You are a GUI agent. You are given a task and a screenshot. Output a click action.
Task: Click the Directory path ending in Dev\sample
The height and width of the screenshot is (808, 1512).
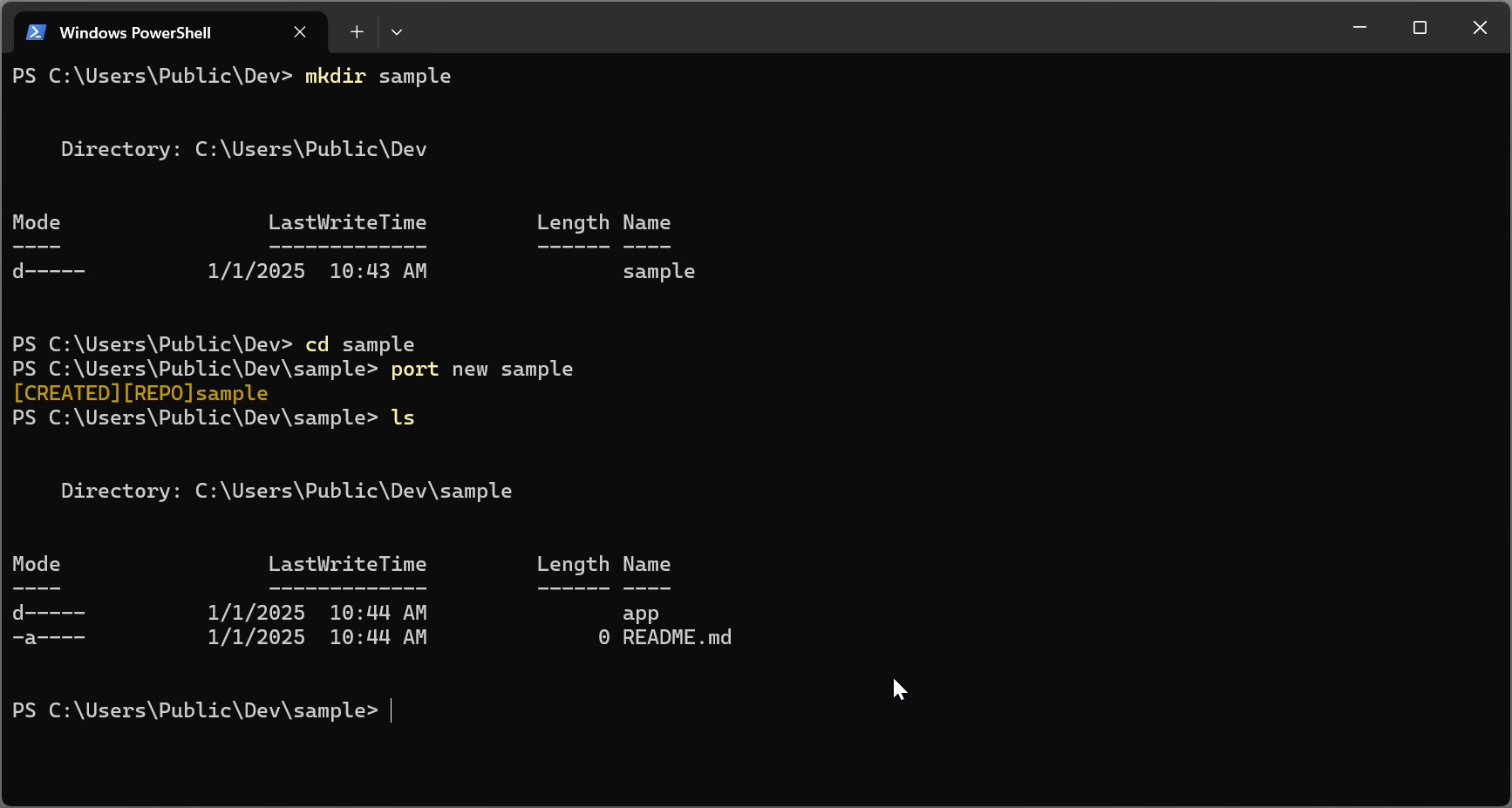click(352, 492)
